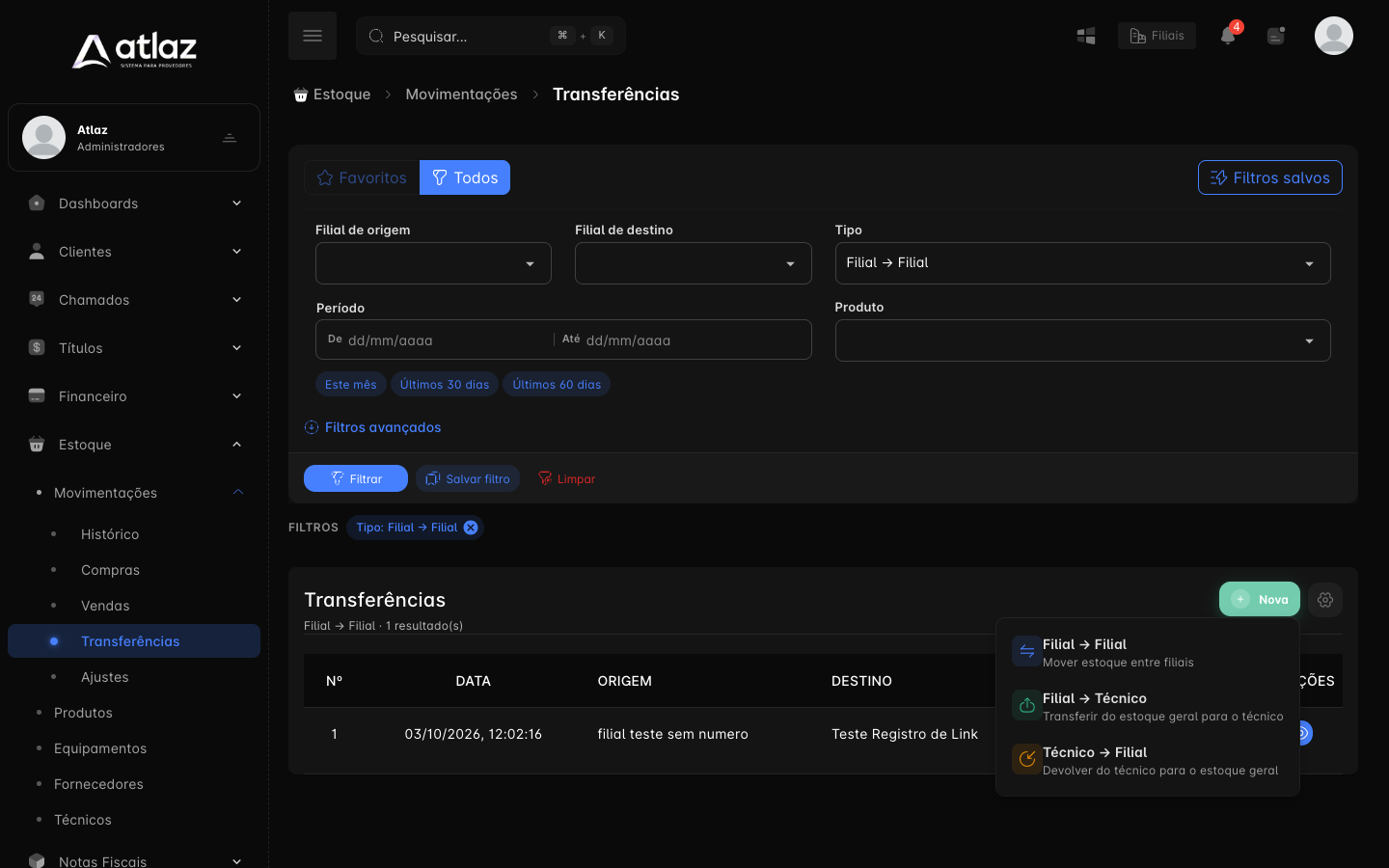1389x868 pixels.
Task: Open table settings gear icon
Action: click(x=1325, y=600)
